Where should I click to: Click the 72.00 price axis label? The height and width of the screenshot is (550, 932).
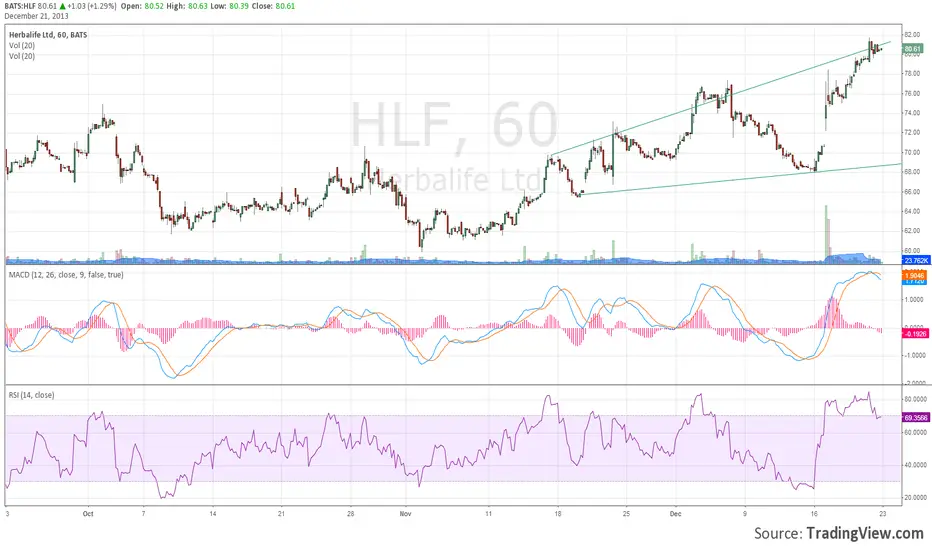click(912, 131)
